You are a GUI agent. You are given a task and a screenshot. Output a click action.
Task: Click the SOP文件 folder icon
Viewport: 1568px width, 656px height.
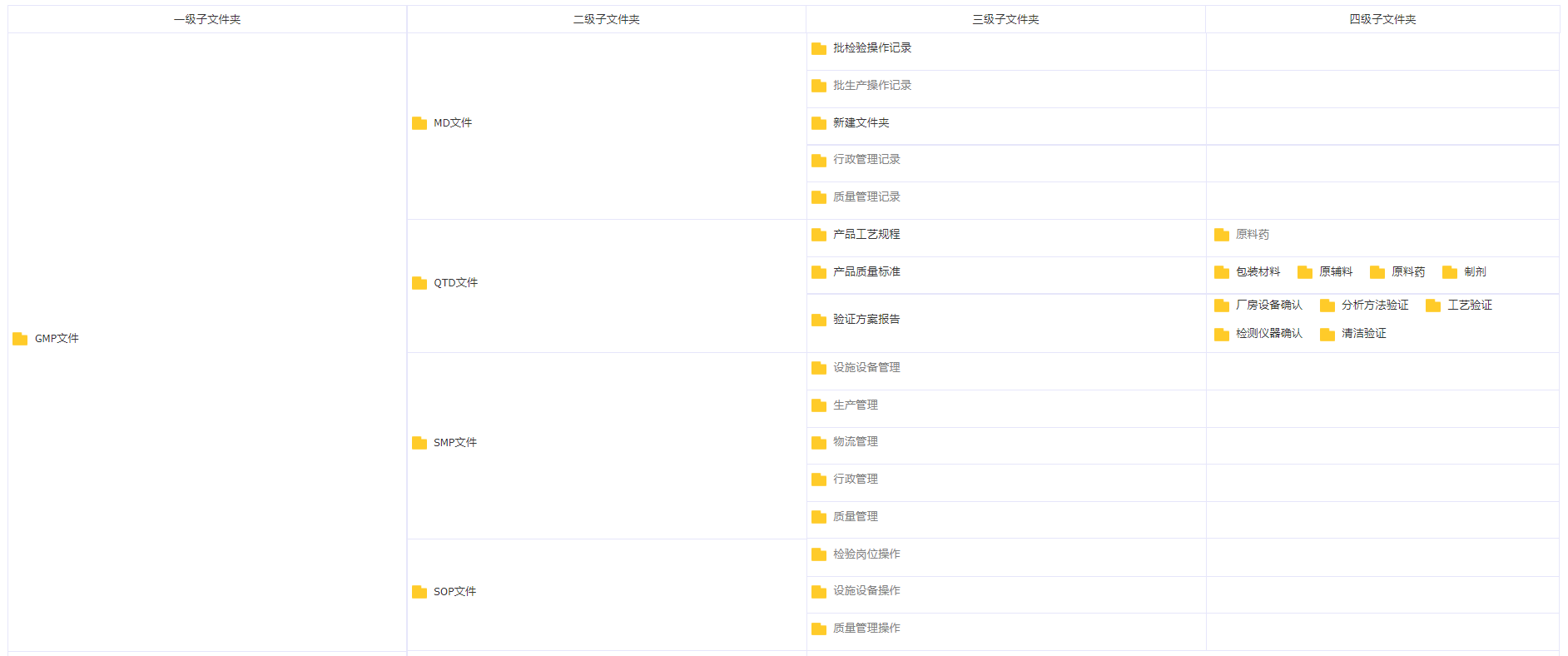pyautogui.click(x=419, y=592)
